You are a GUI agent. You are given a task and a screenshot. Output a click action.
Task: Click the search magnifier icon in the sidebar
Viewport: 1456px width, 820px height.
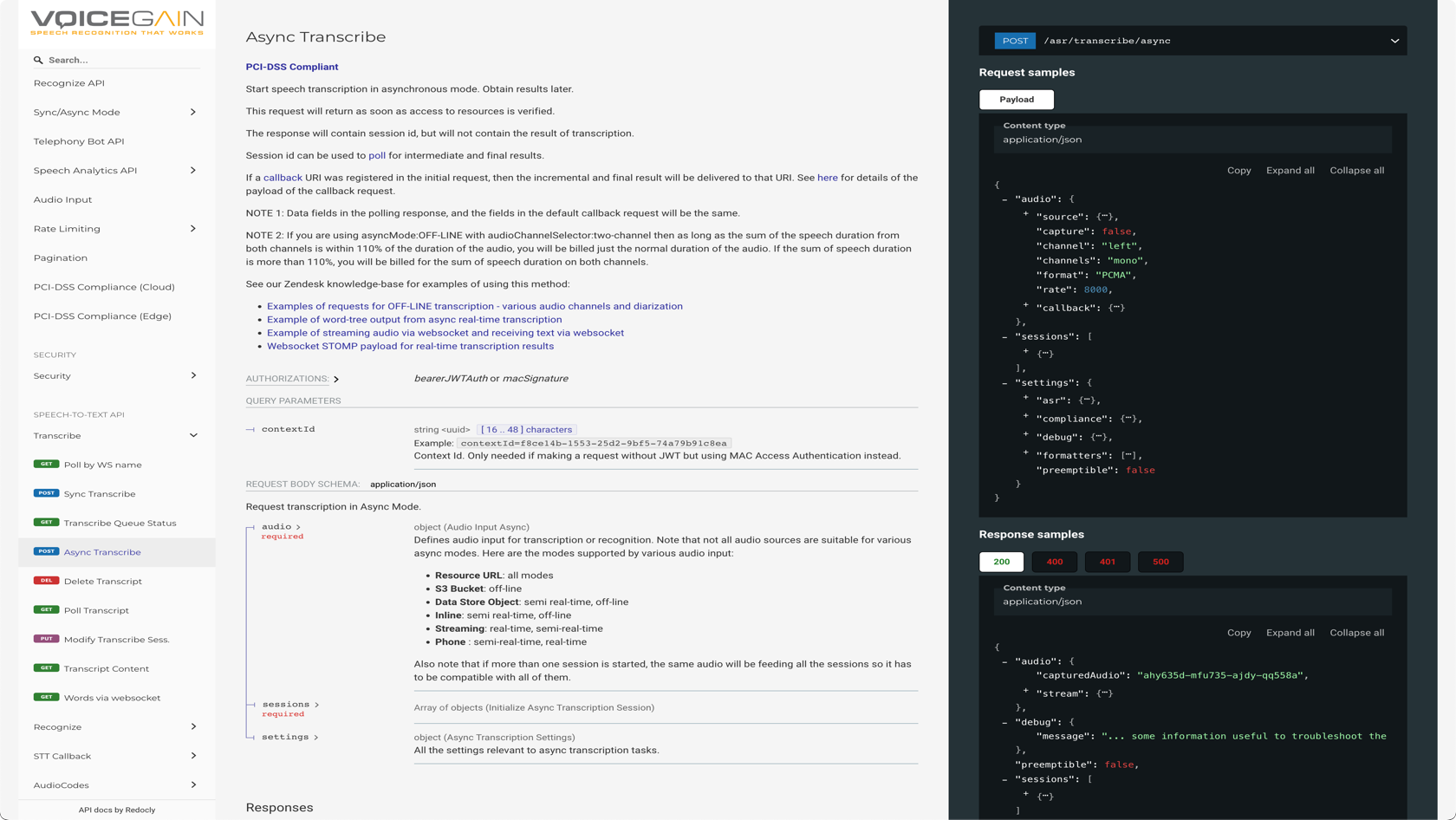click(38, 59)
